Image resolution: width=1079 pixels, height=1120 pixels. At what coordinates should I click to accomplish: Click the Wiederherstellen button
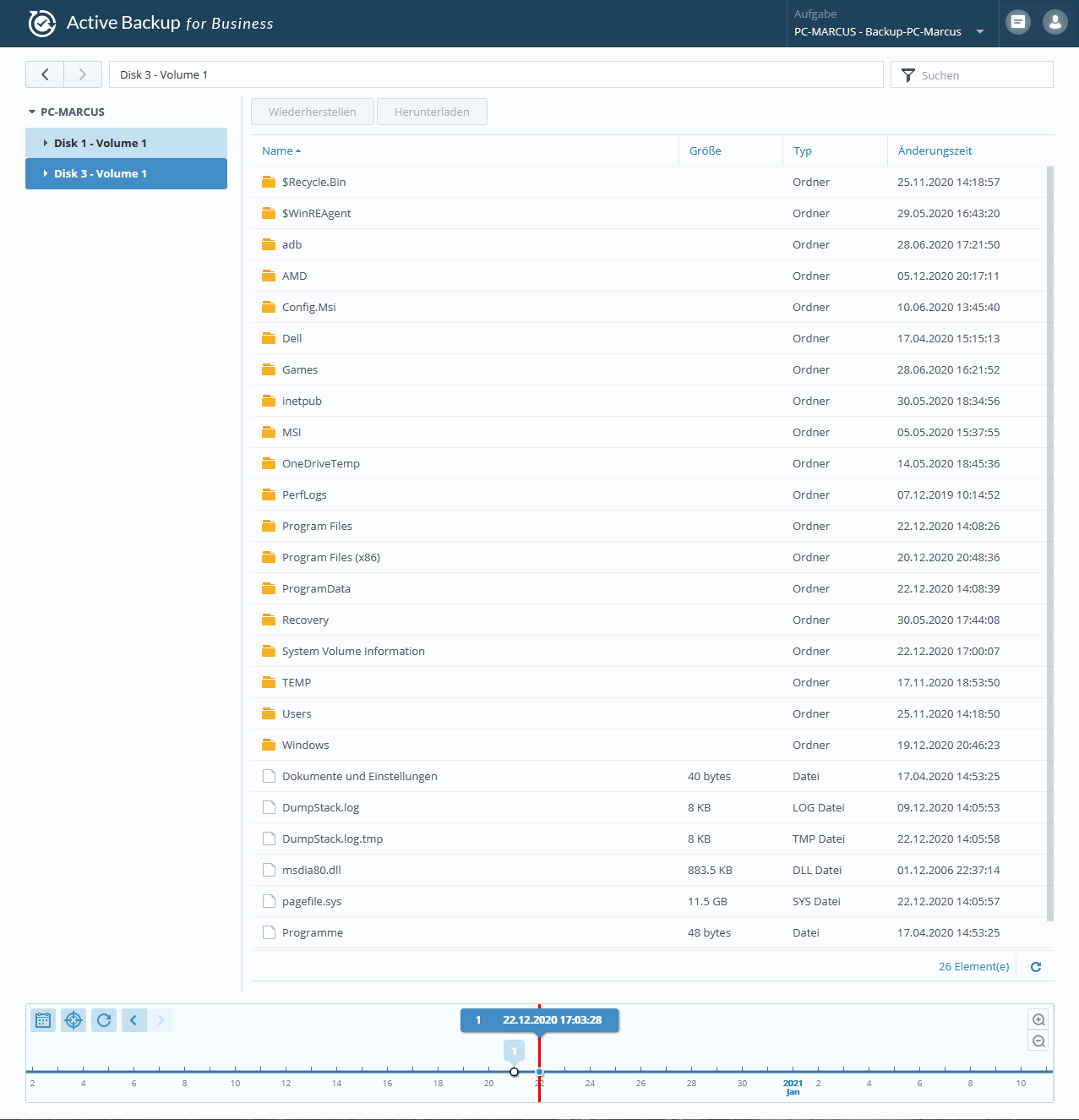coord(313,112)
